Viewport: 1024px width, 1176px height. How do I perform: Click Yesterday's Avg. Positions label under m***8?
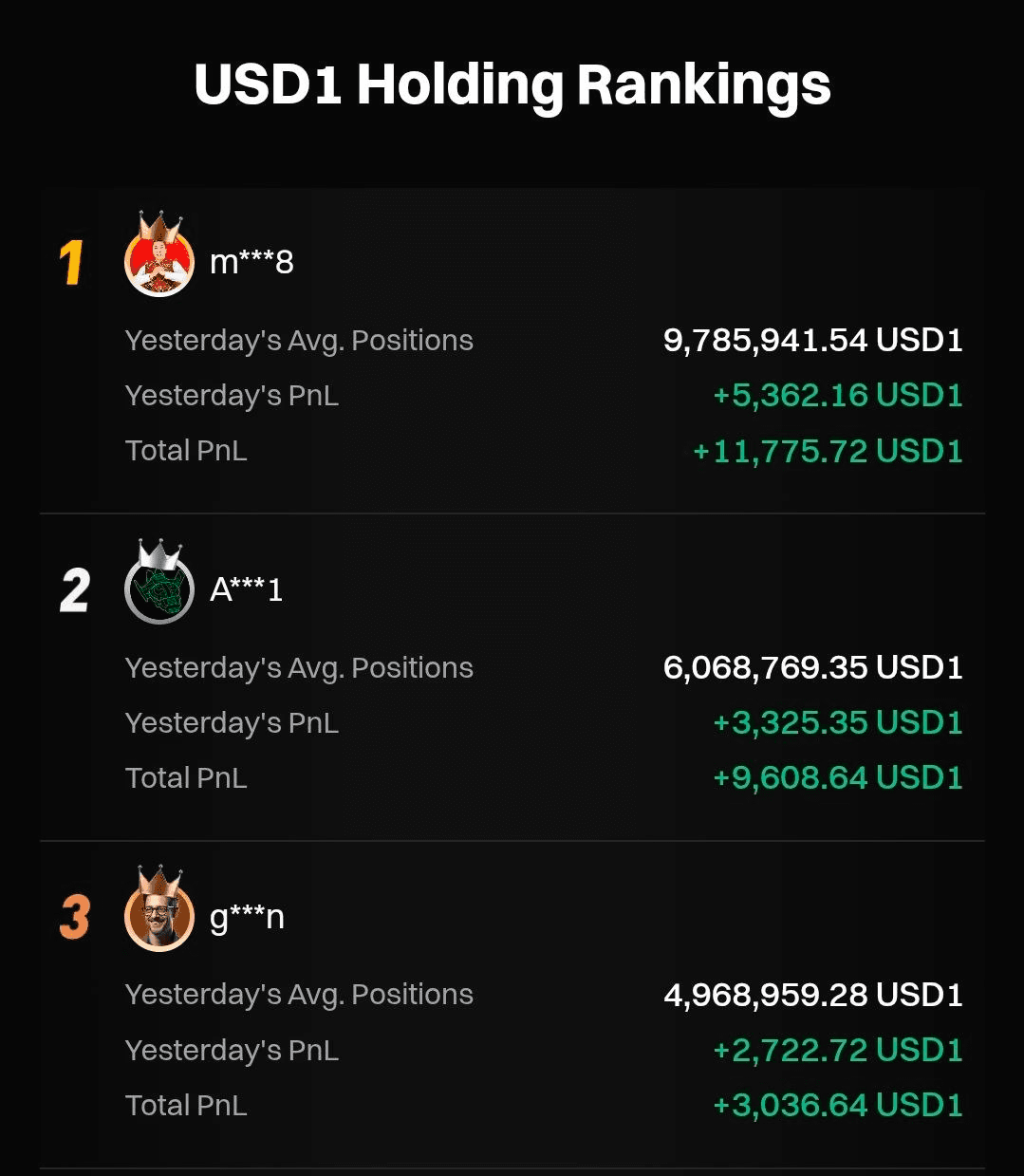(x=299, y=341)
